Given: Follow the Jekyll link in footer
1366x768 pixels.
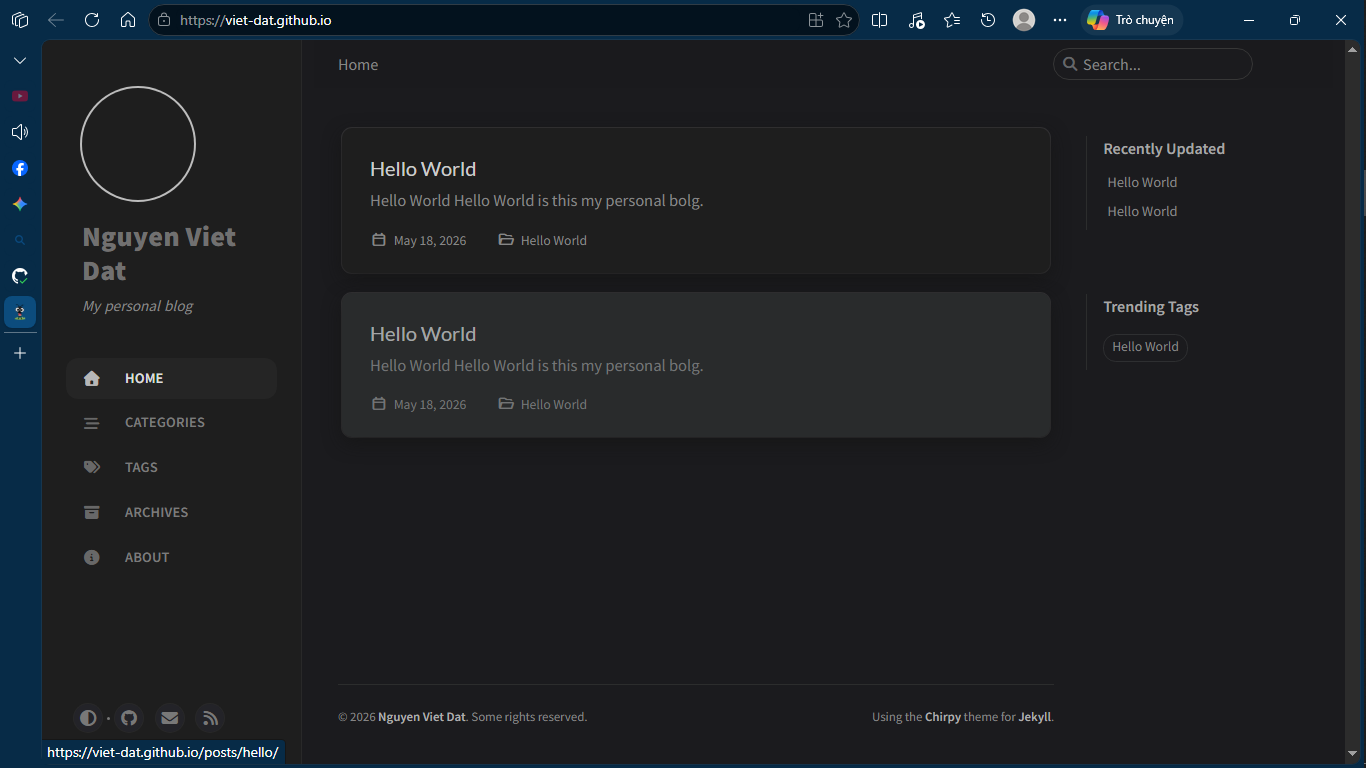Looking at the screenshot, I should [1035, 717].
